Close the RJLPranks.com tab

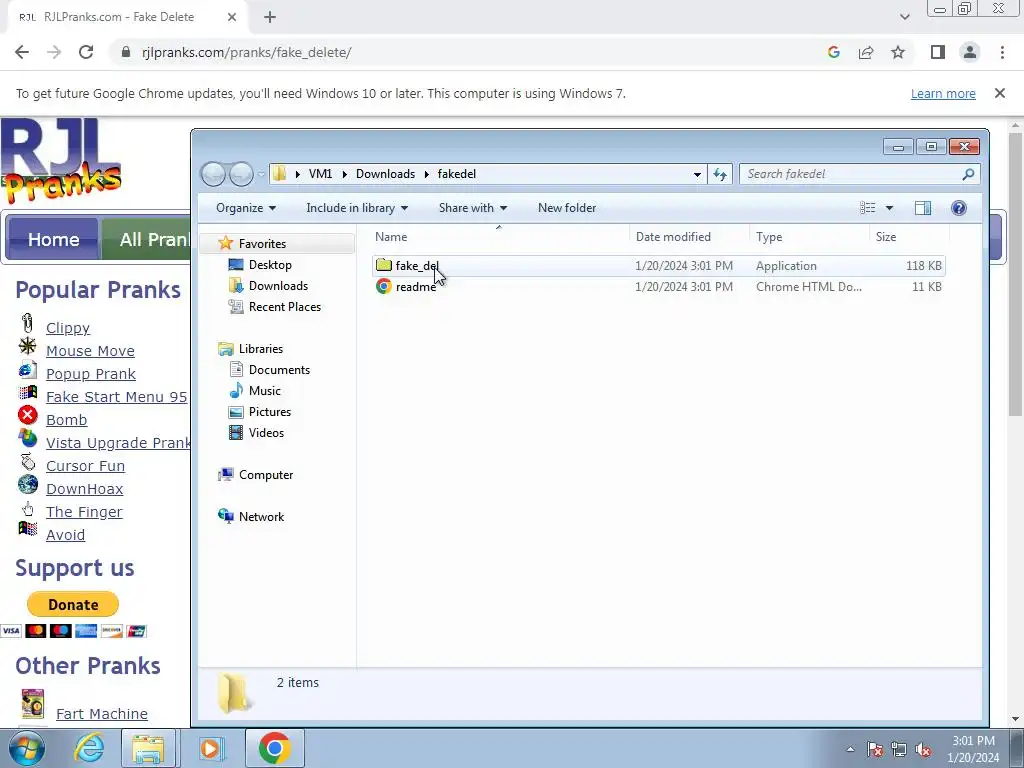[232, 17]
